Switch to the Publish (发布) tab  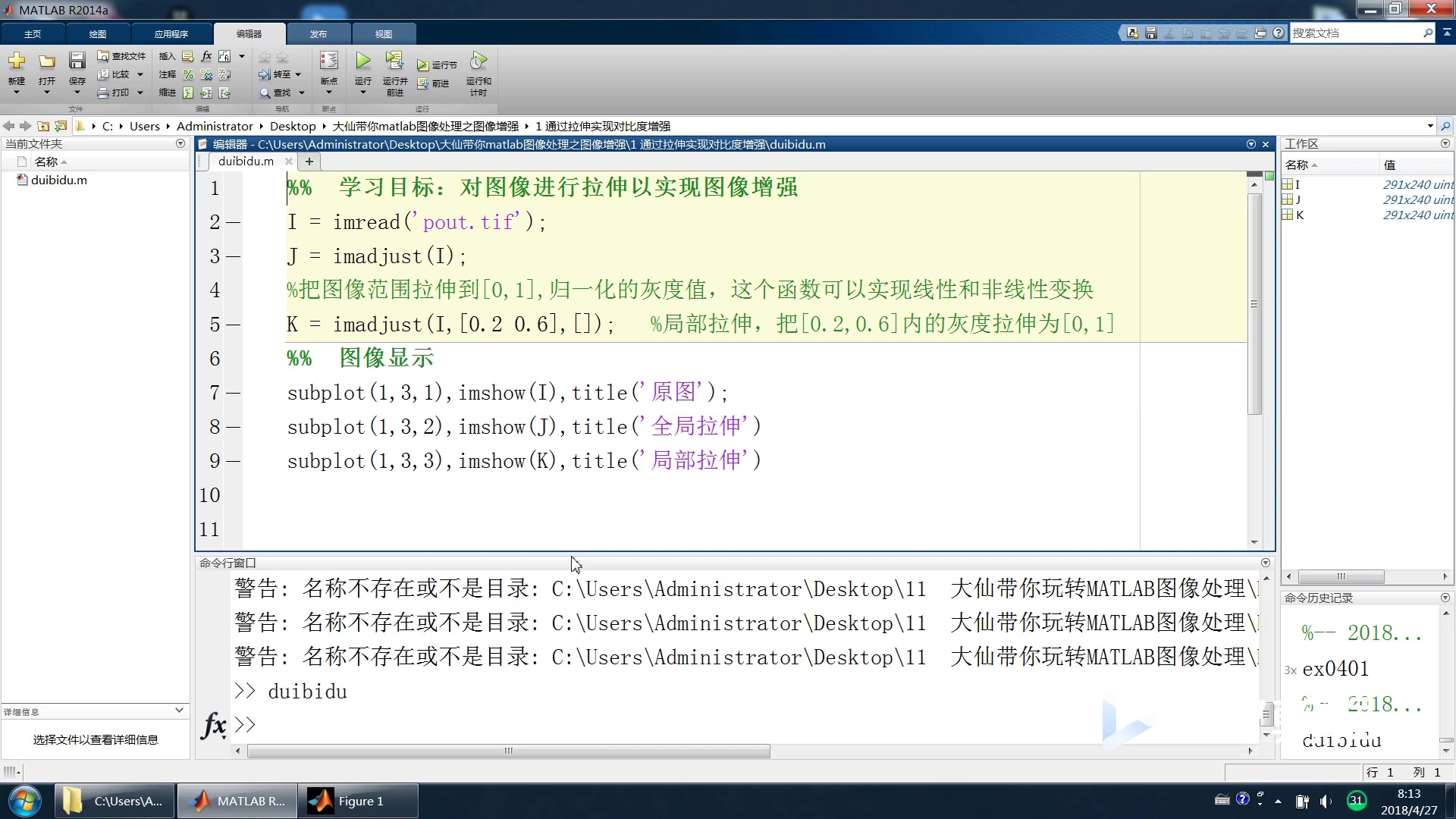click(x=318, y=34)
